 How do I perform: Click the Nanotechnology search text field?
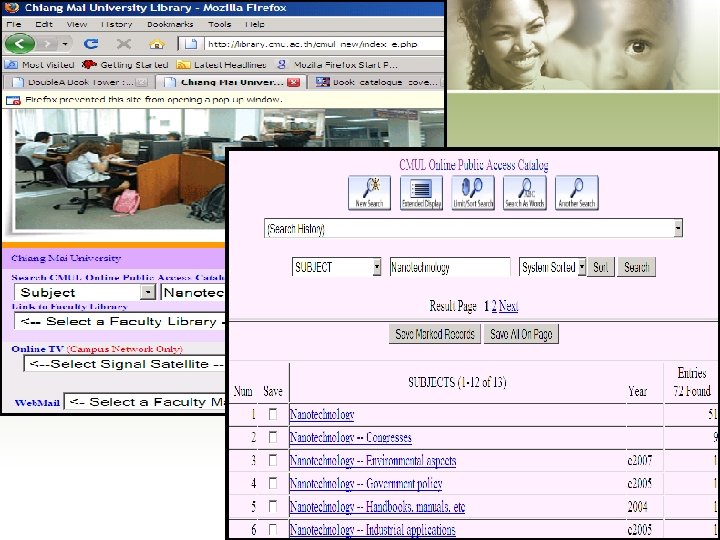[x=450, y=267]
